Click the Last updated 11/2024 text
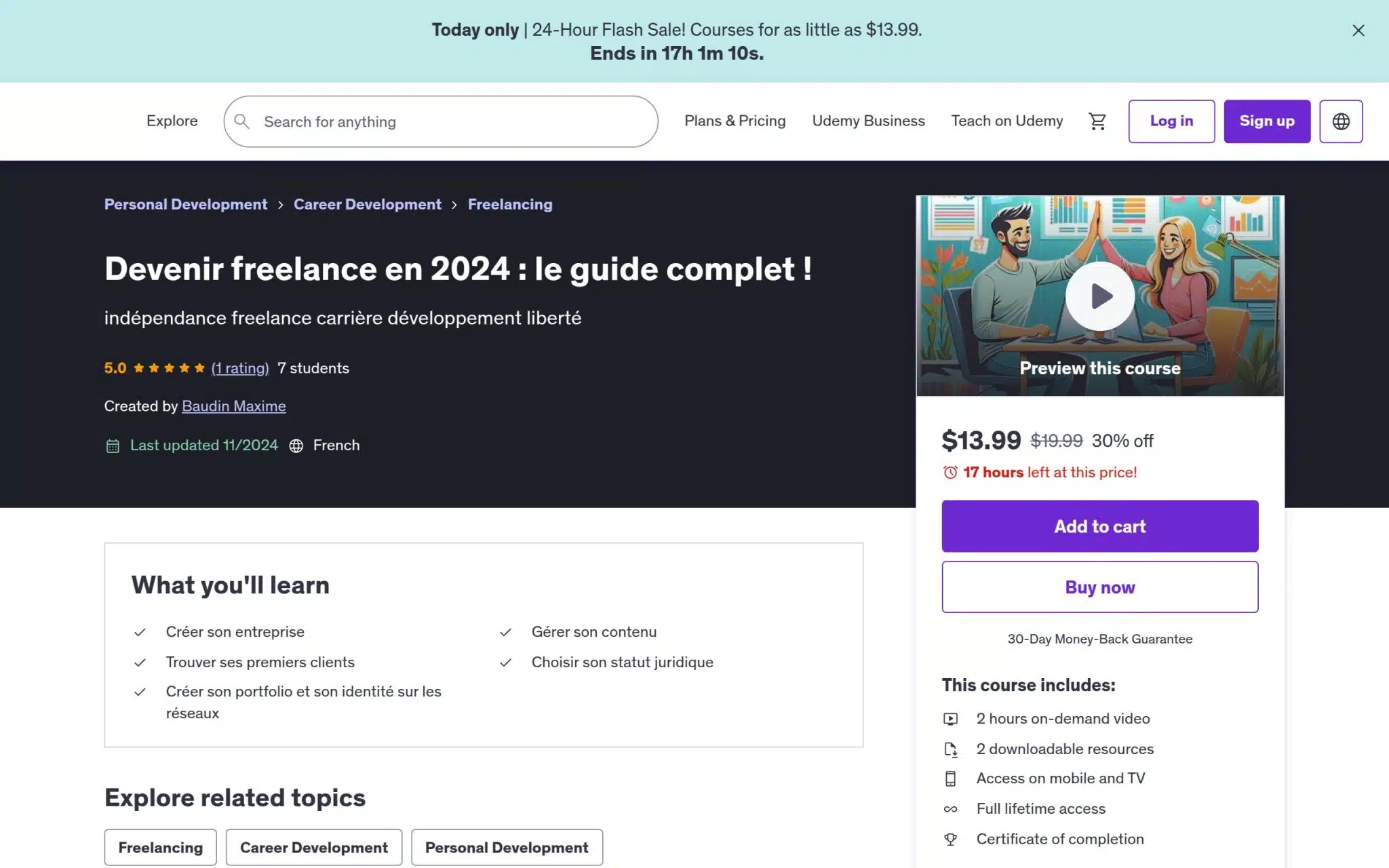The height and width of the screenshot is (868, 1389). (204, 446)
